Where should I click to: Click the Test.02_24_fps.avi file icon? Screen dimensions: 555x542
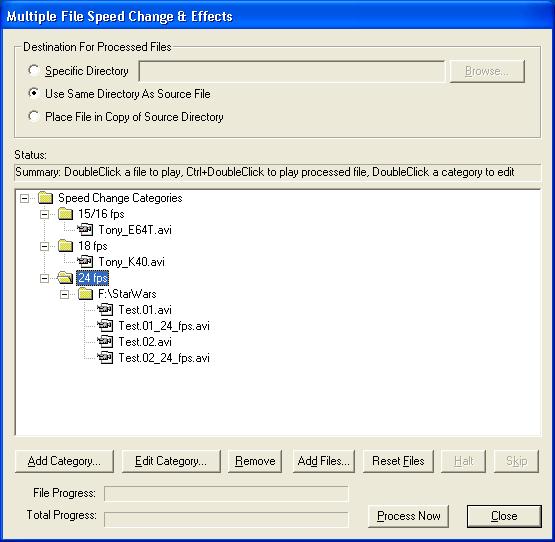point(105,358)
